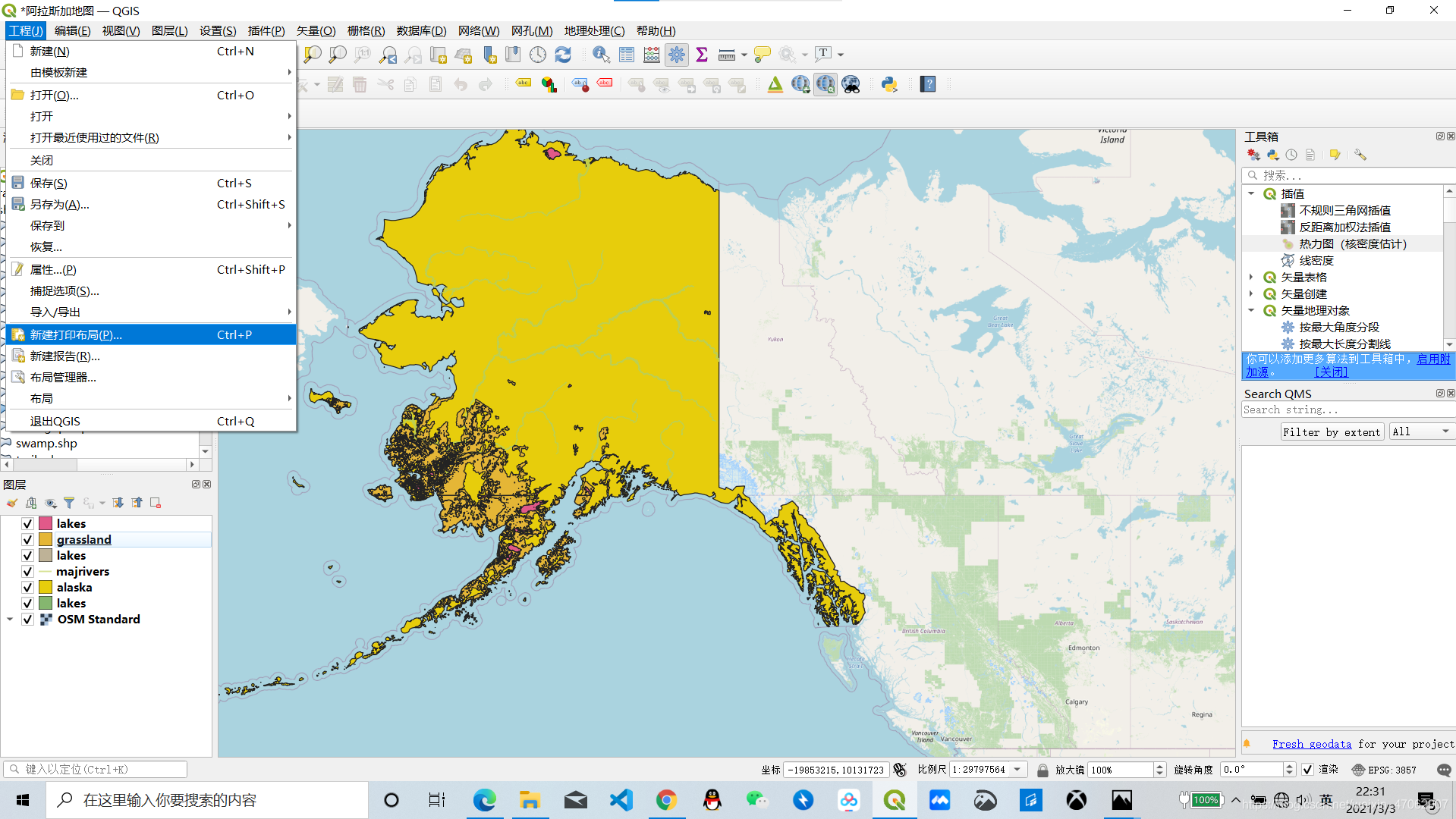The width and height of the screenshot is (1456, 819).
Task: Click the 启用附加源 link
Action: tap(1432, 359)
